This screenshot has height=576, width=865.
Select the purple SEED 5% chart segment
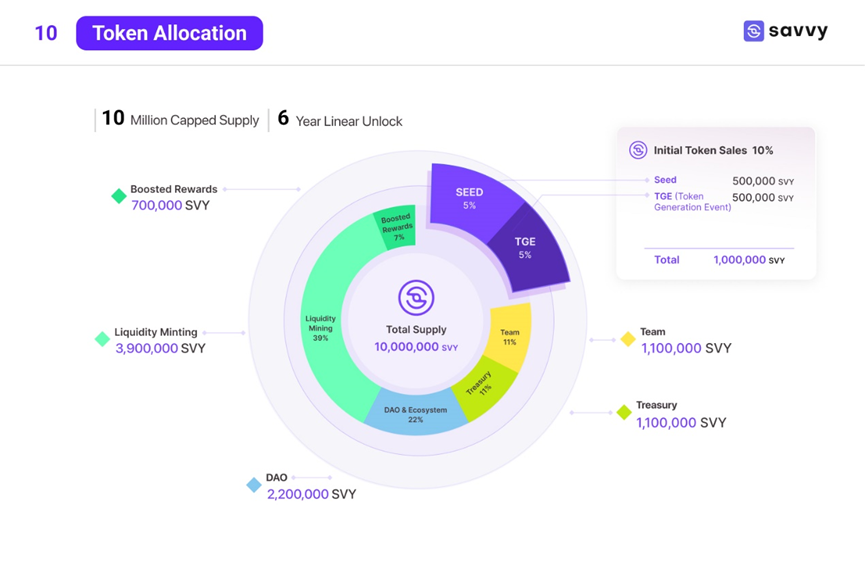pyautogui.click(x=468, y=196)
